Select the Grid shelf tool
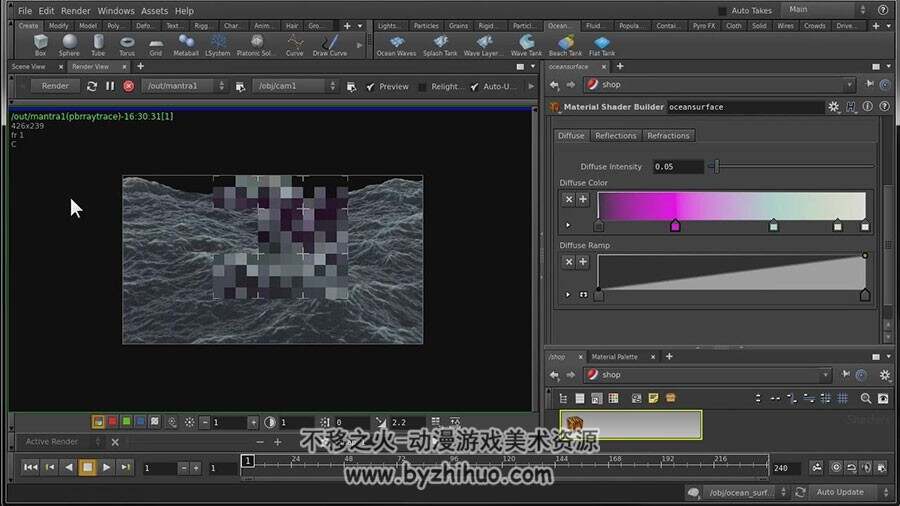 point(156,45)
